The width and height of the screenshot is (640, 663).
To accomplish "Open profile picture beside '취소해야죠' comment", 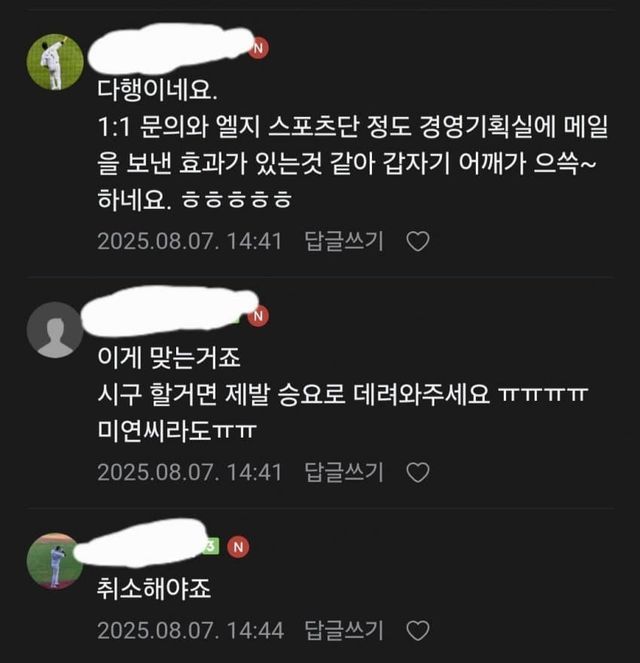I will tap(55, 561).
